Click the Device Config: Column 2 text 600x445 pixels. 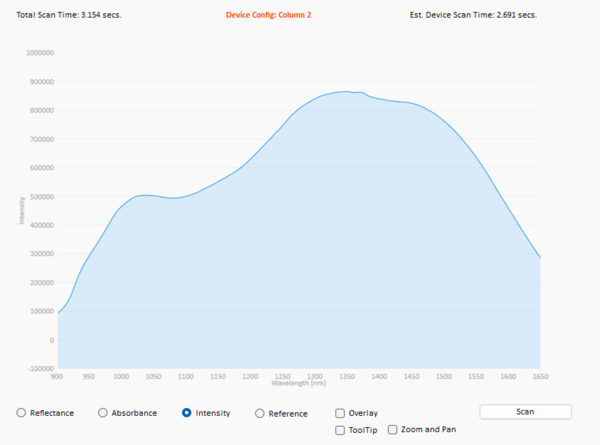(269, 15)
